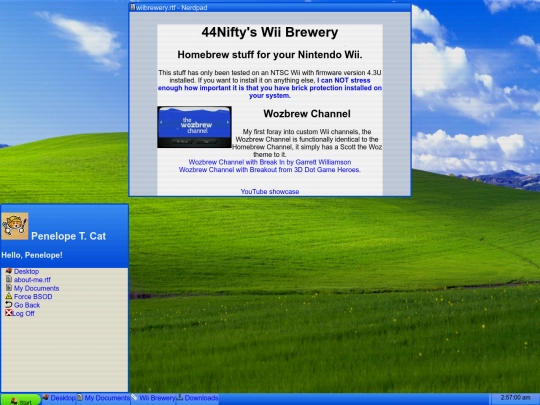The image size is (540, 405).
Task: Click the Hello, Penelope! greeting text
Action: click(32, 255)
